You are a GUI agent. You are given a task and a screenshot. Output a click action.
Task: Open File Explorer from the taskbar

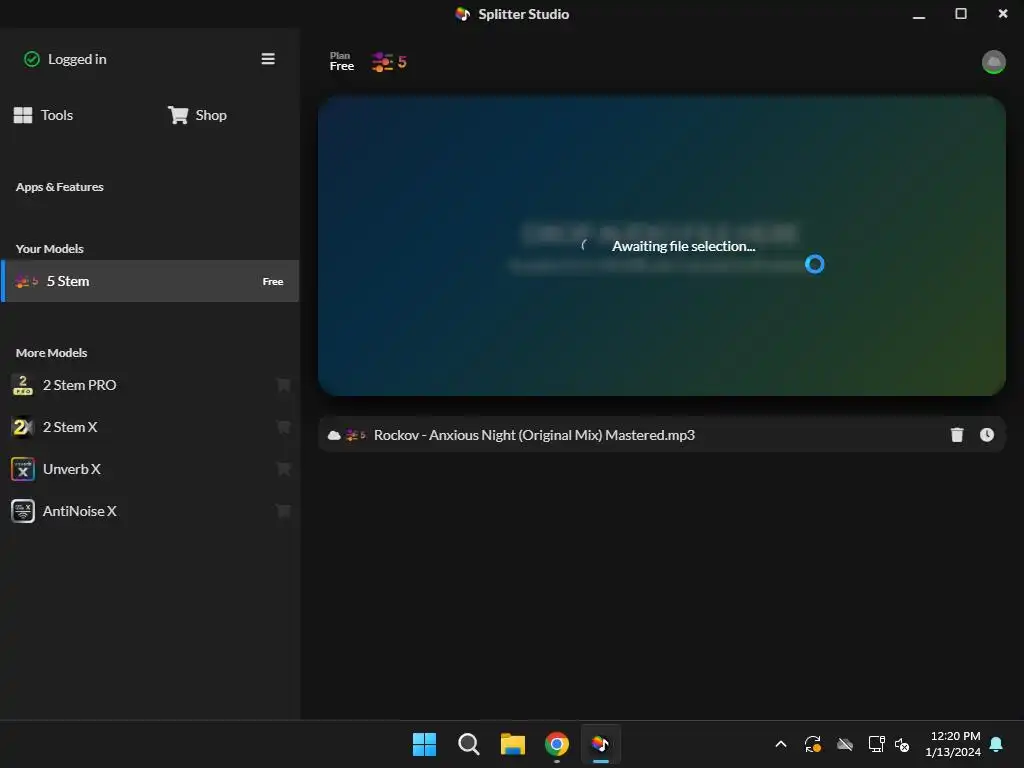[513, 744]
